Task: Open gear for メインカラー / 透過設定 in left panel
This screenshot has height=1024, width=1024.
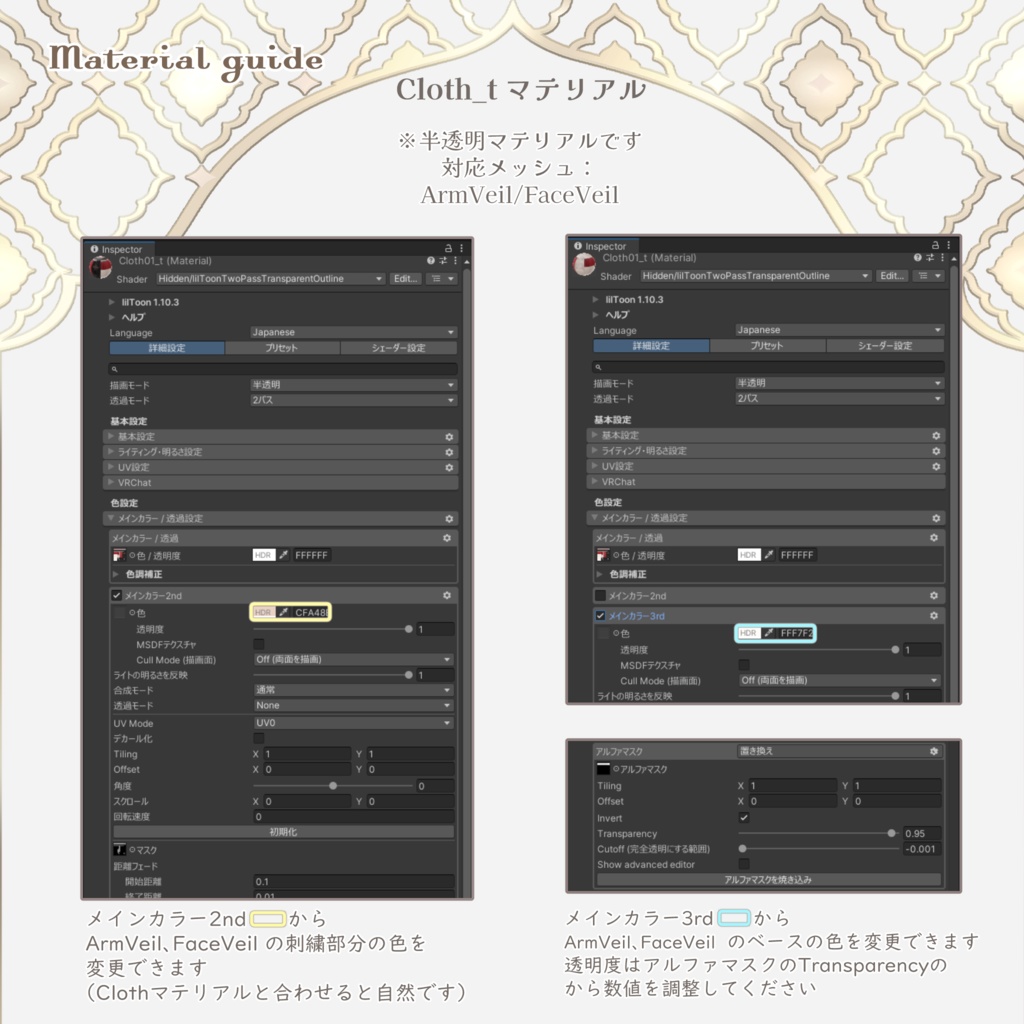Action: tap(449, 519)
